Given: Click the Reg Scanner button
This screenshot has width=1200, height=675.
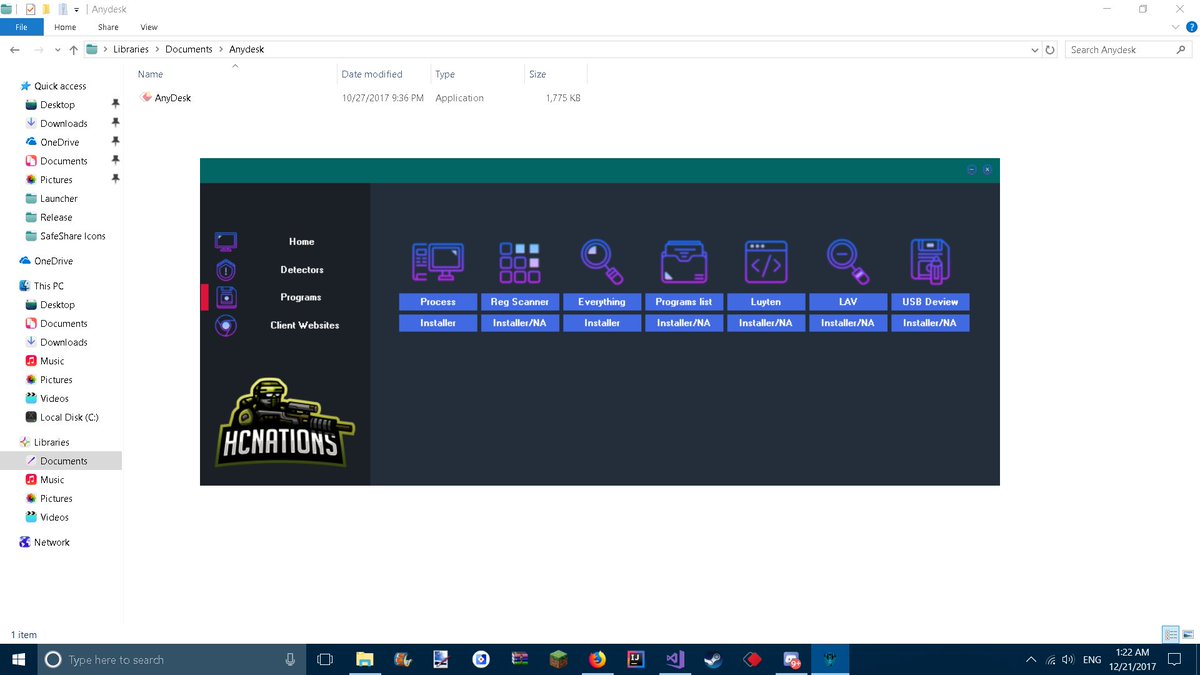Looking at the screenshot, I should 520,301.
